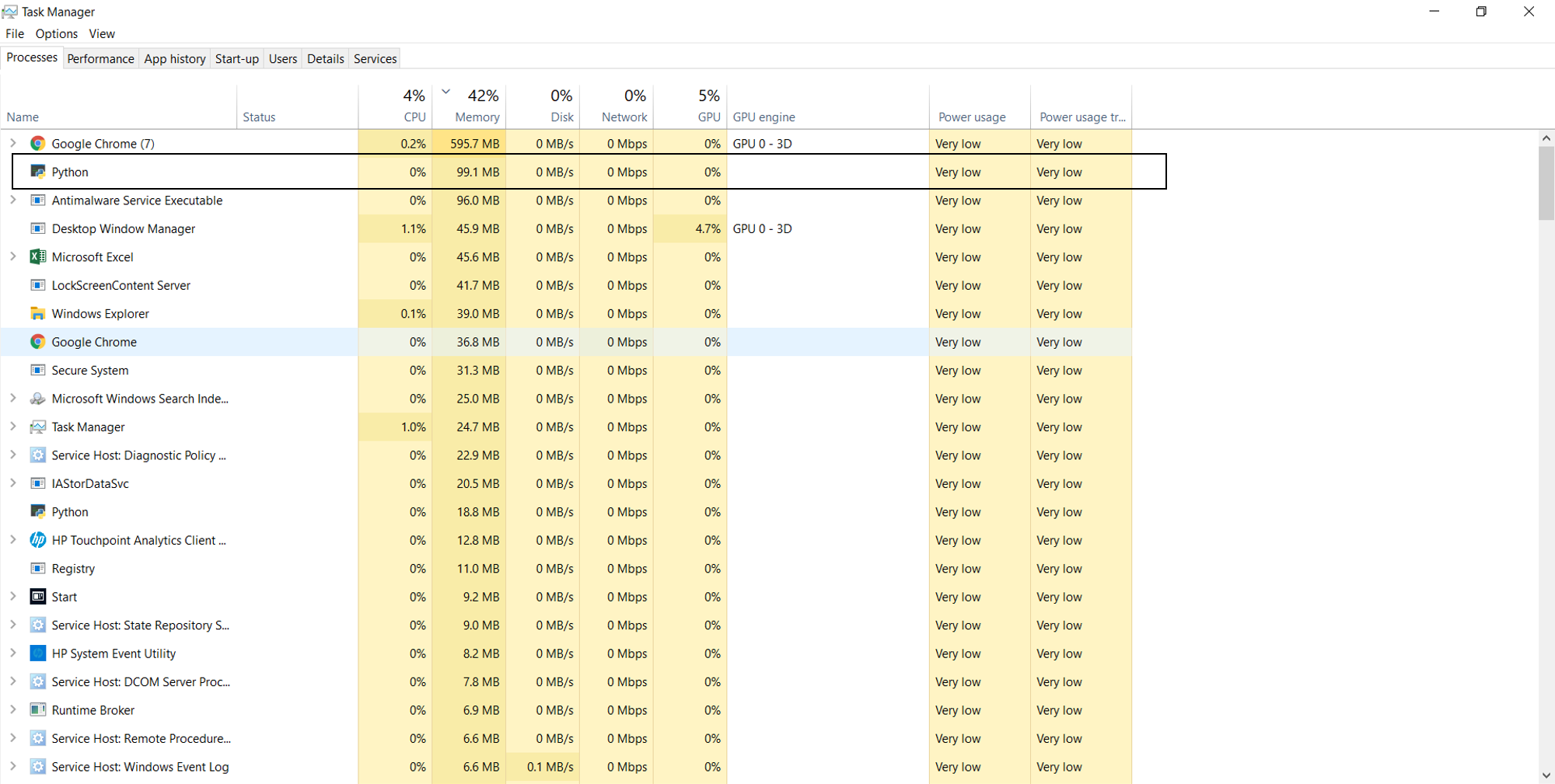The height and width of the screenshot is (784, 1555).
Task: Switch to the Performance tab
Action: 100,58
